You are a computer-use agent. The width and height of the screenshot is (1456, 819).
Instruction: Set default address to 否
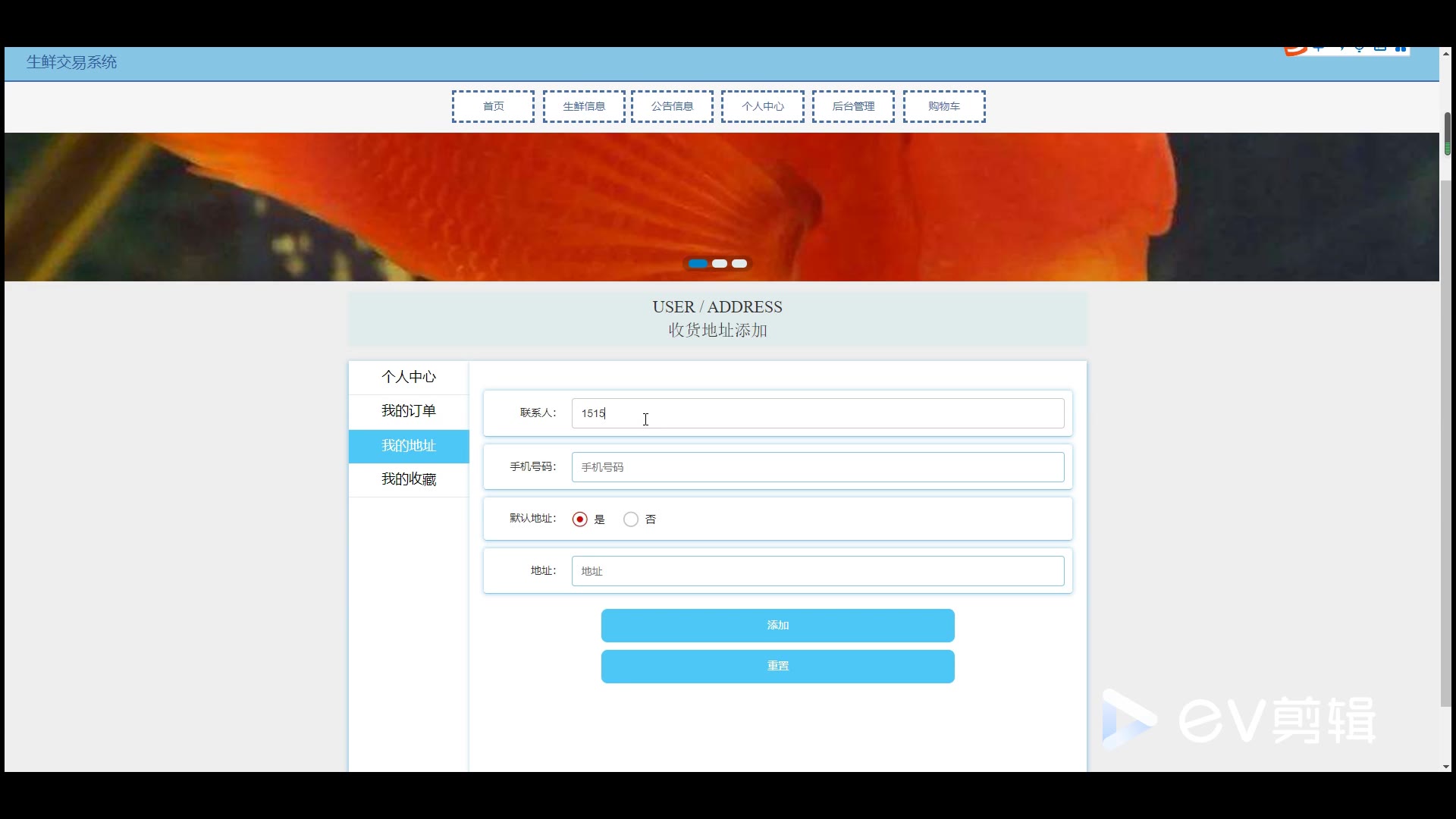[631, 519]
